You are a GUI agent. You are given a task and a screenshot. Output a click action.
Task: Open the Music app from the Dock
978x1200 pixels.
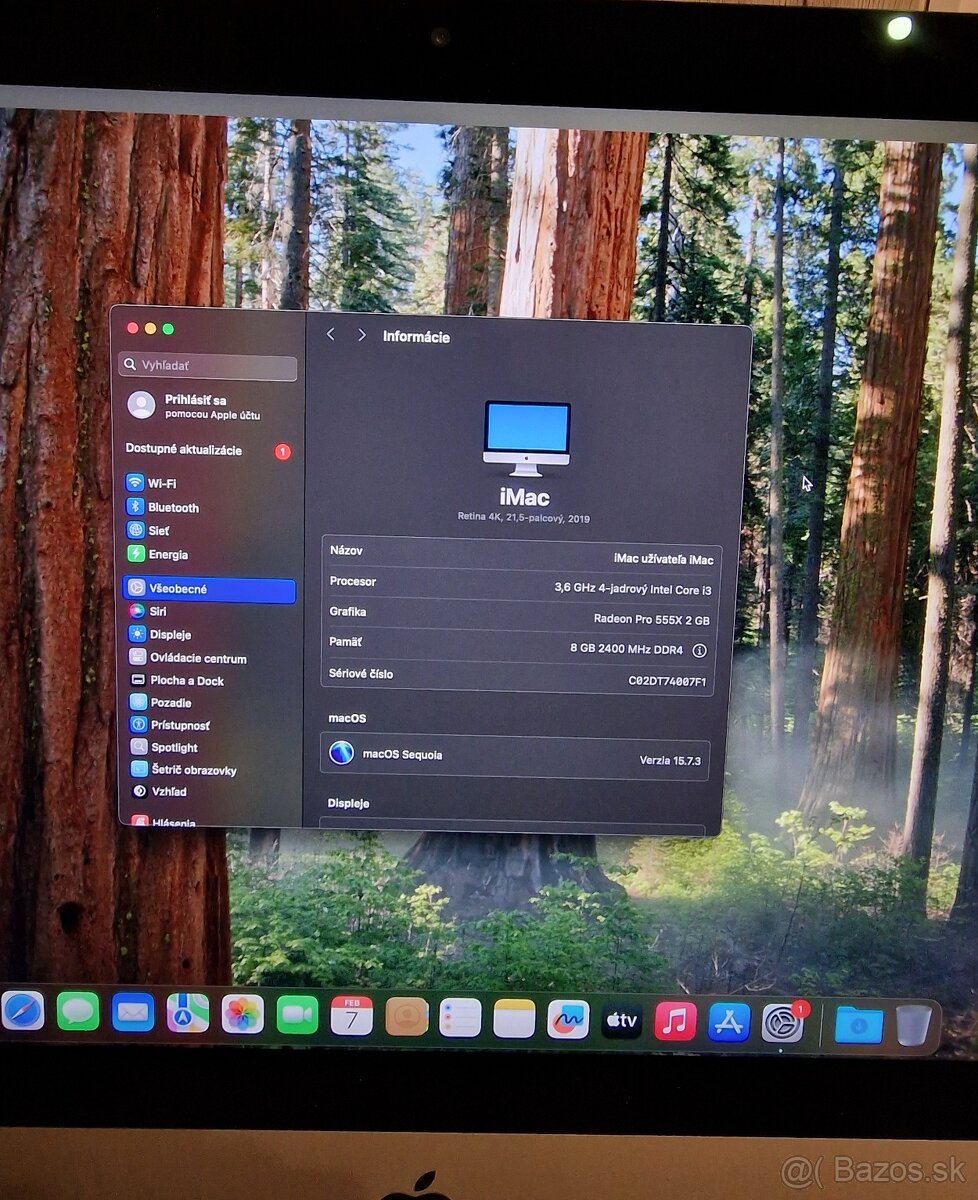click(x=677, y=1019)
